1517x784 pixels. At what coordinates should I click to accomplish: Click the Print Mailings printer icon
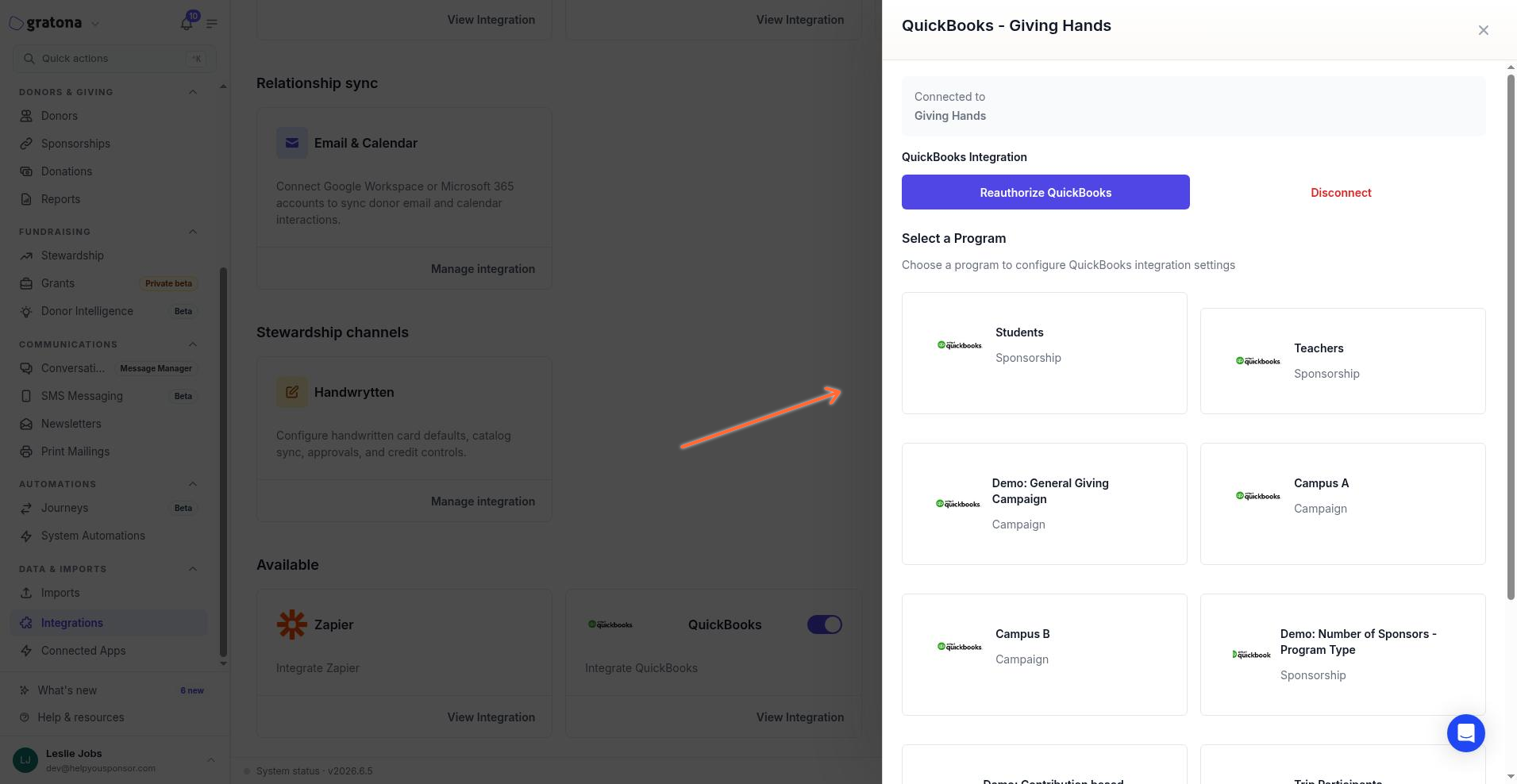pos(26,452)
